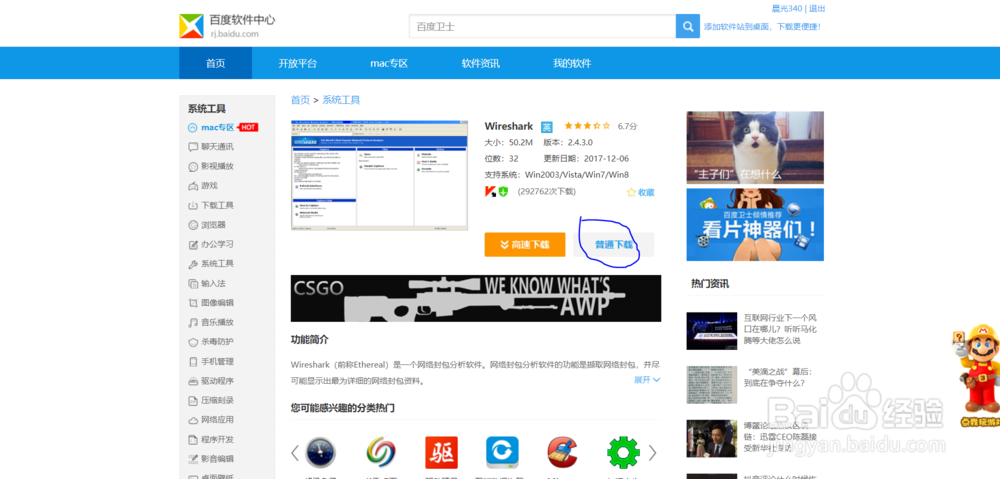The image size is (1000, 479).
Task: Click the 普通下载 button
Action: (x=614, y=244)
